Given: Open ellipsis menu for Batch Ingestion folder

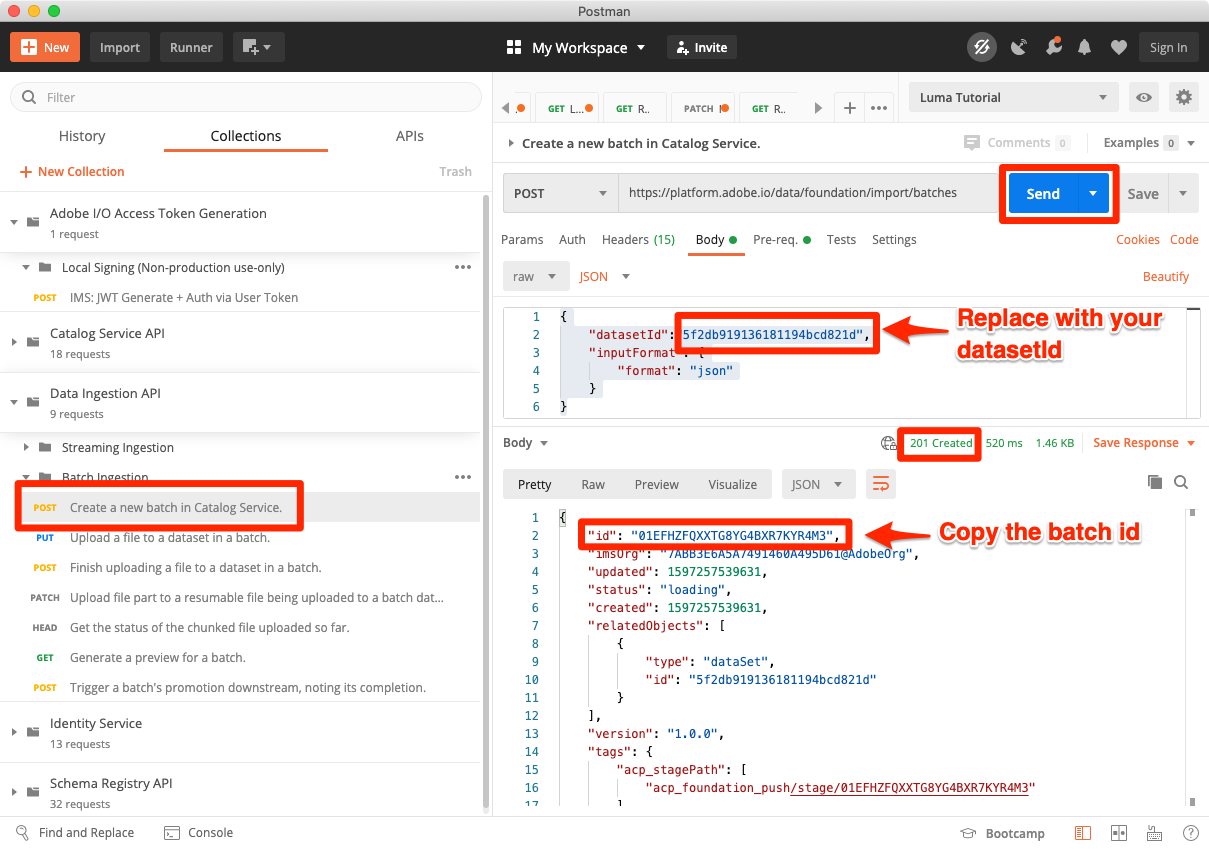Looking at the screenshot, I should click(463, 477).
